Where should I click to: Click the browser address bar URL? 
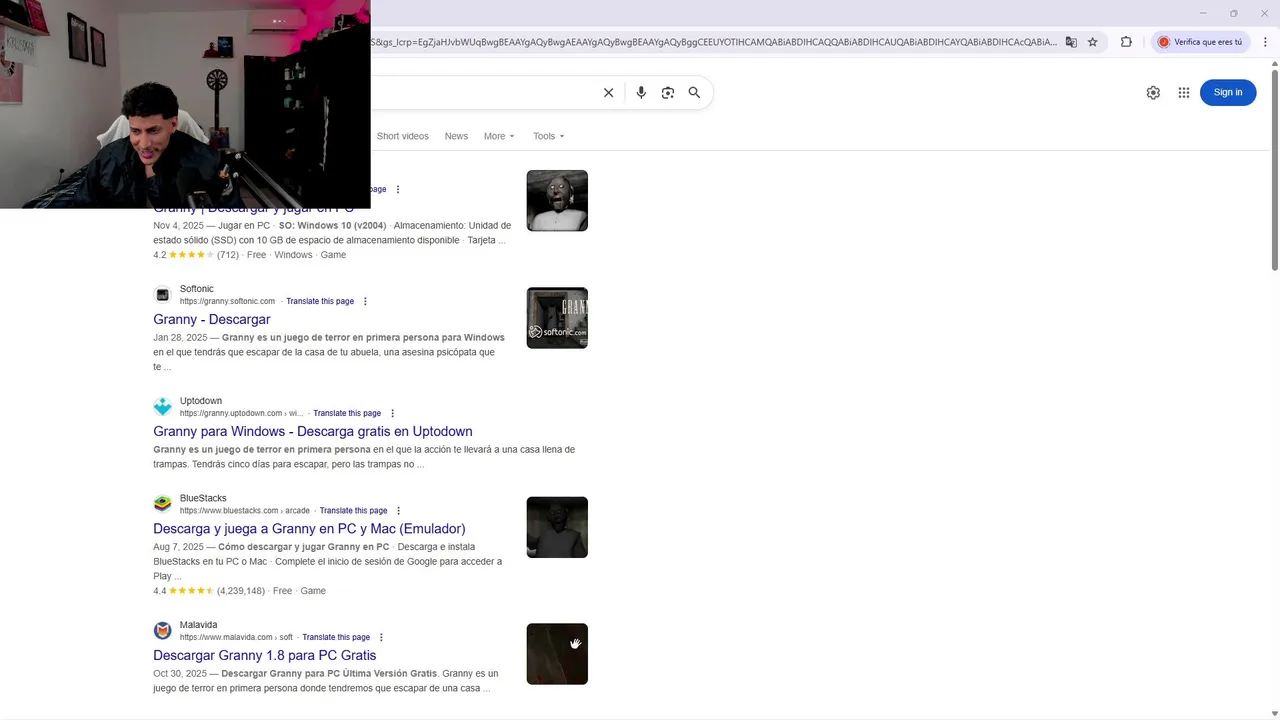pyautogui.click(x=714, y=42)
